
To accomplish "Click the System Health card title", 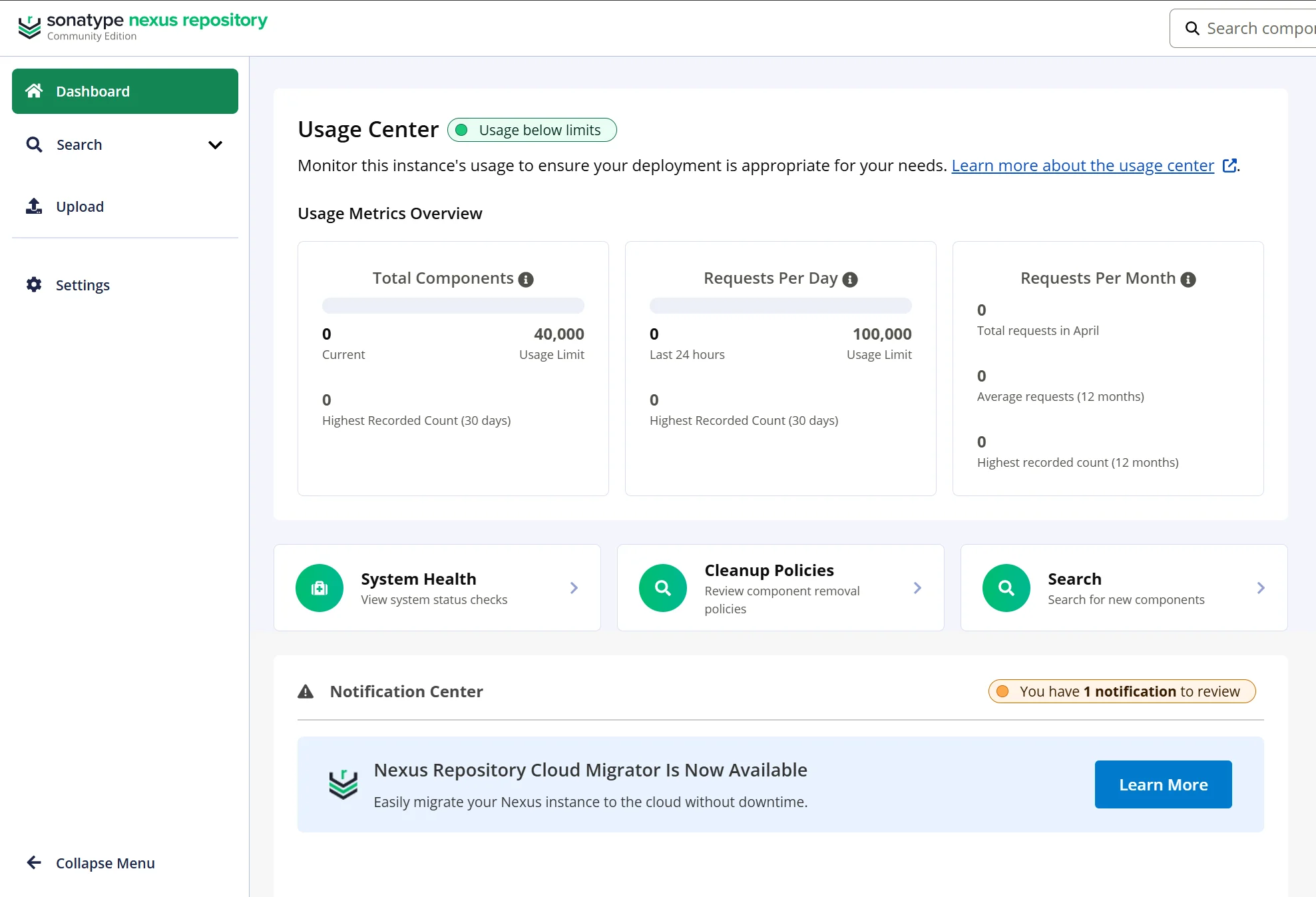I will tap(418, 579).
